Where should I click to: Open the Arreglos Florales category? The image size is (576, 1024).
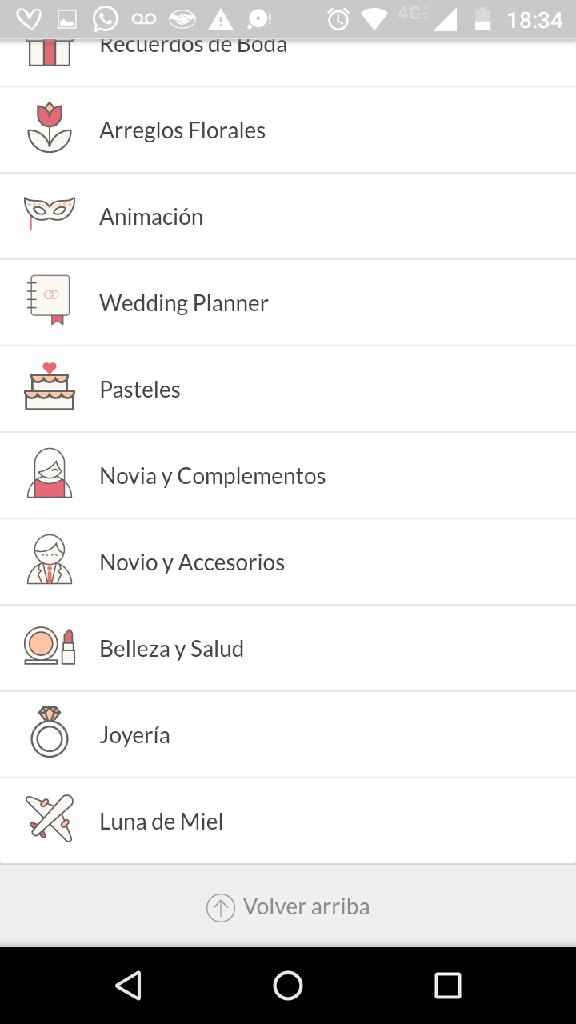pos(288,130)
